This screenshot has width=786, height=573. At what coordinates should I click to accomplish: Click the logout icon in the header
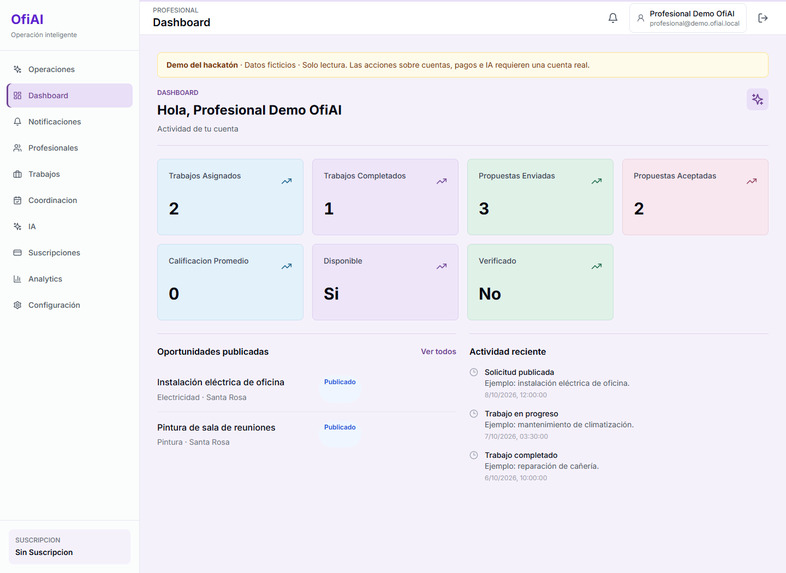(762, 18)
